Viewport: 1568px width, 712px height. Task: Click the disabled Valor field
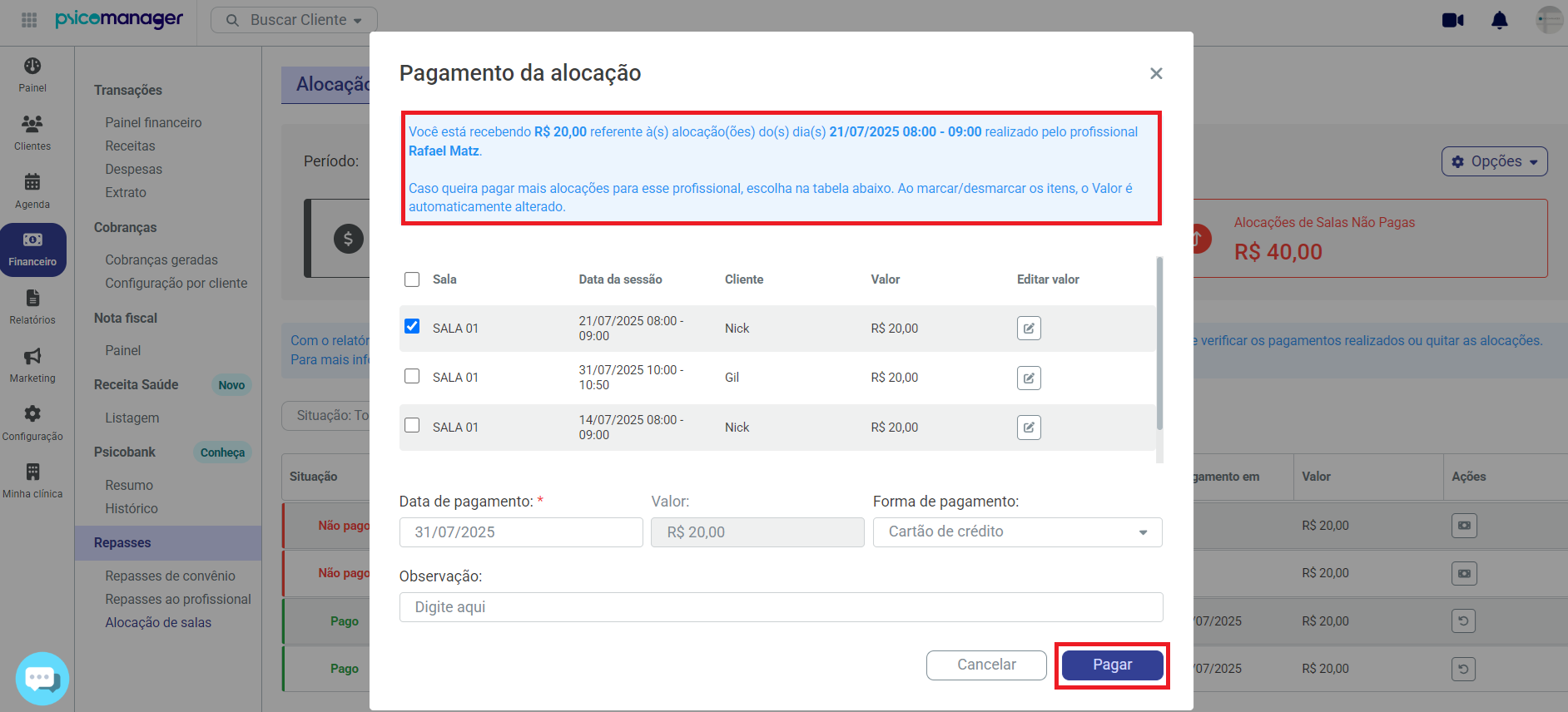tap(757, 532)
